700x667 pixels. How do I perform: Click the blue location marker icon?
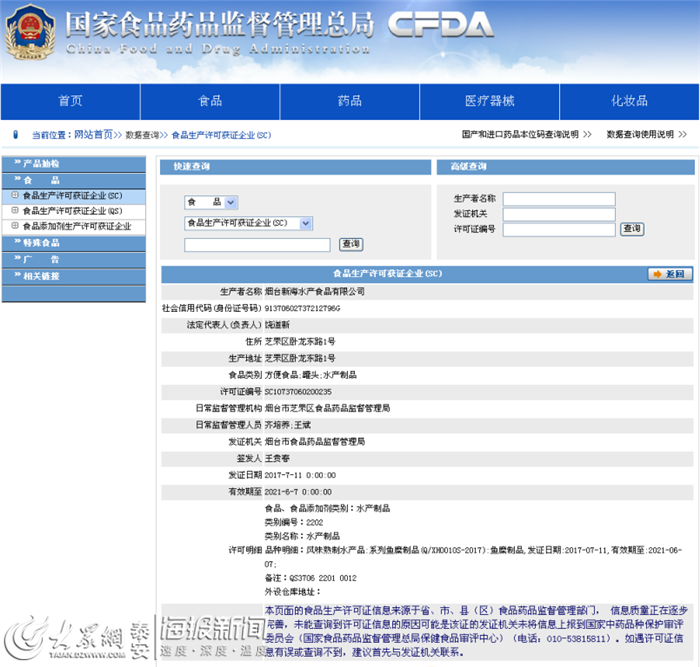tap(16, 134)
